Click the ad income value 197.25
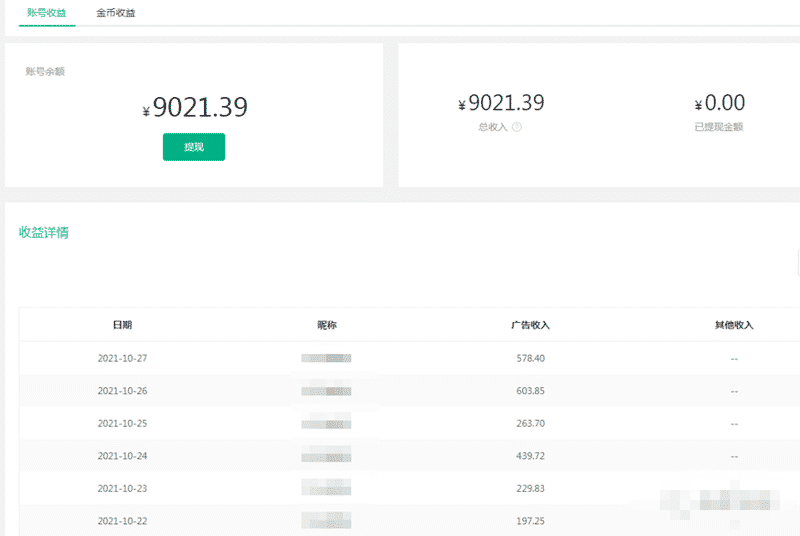 pos(531,521)
